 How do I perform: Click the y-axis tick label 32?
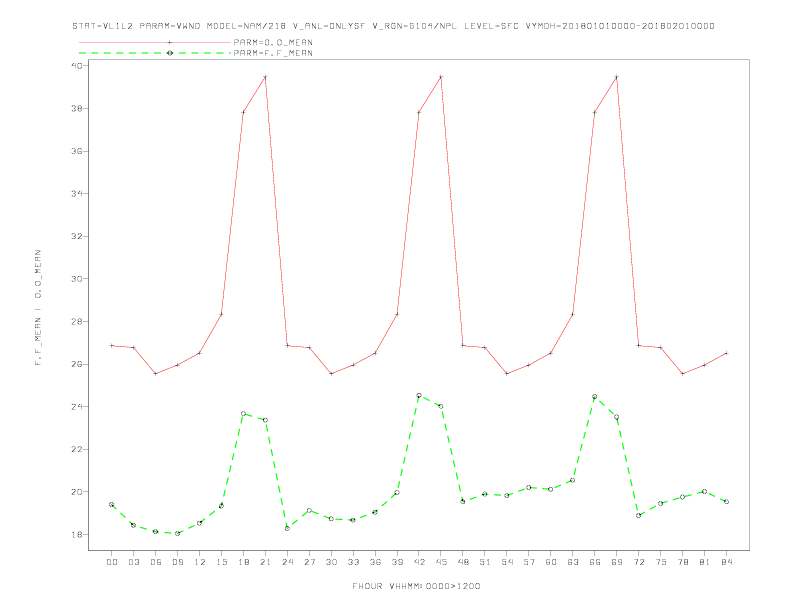coord(78,236)
